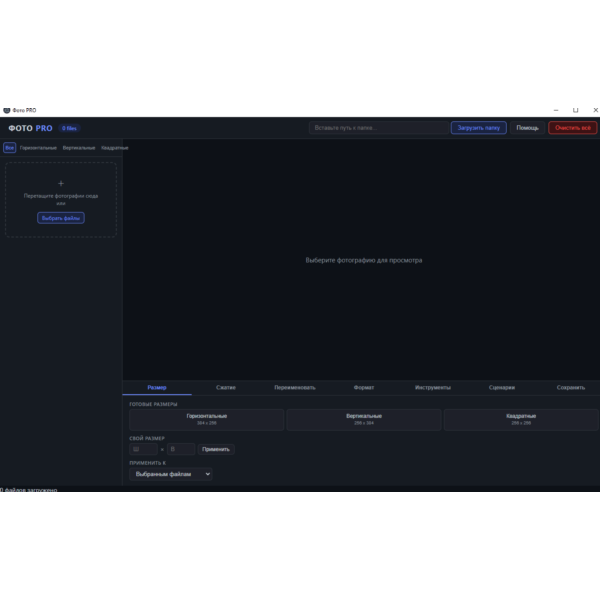Viewport: 600px width, 600px height.
Task: Open the Выбранным файлам dropdown
Action: click(171, 474)
